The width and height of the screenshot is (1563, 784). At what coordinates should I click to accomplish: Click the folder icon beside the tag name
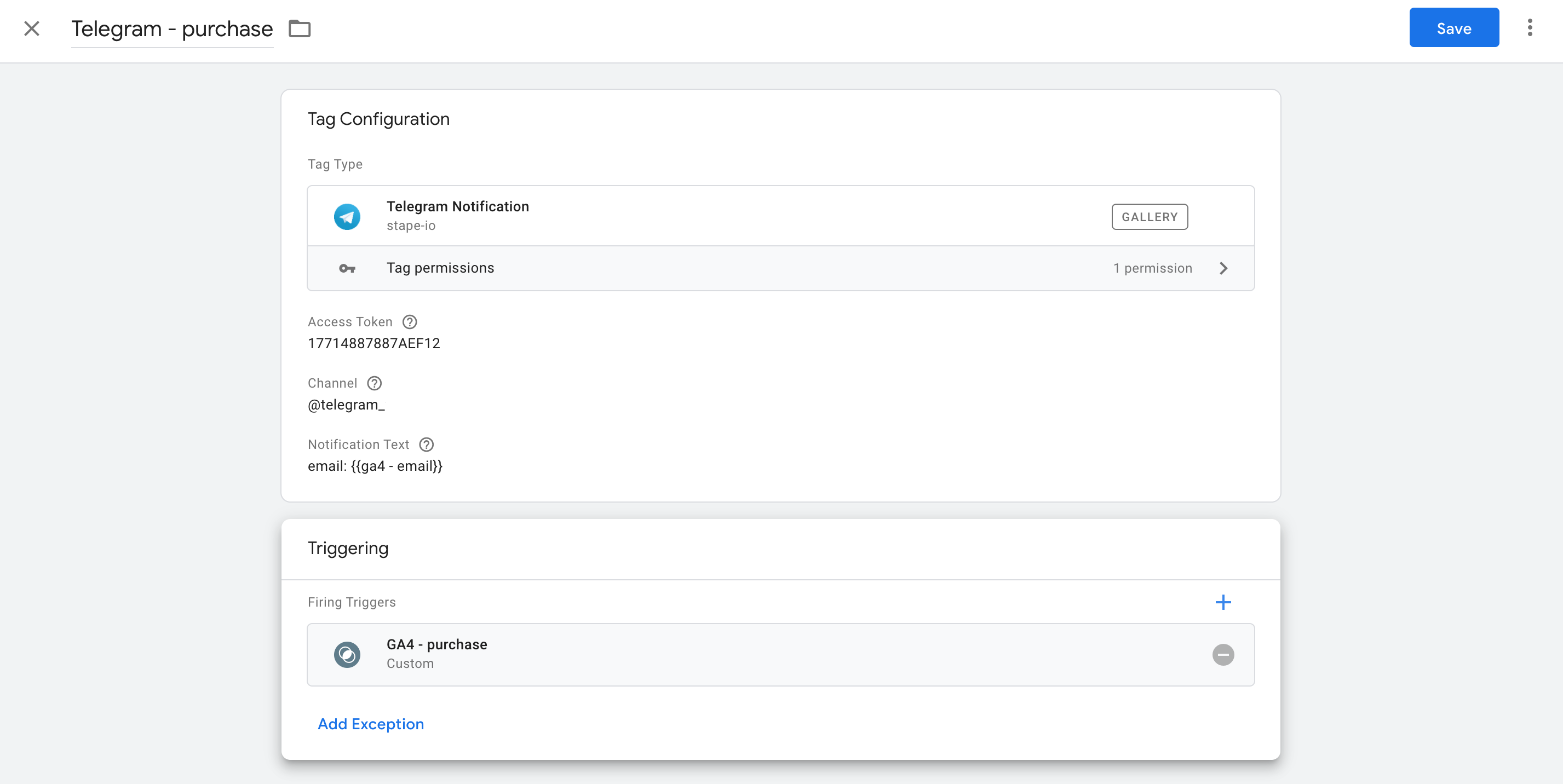point(299,28)
